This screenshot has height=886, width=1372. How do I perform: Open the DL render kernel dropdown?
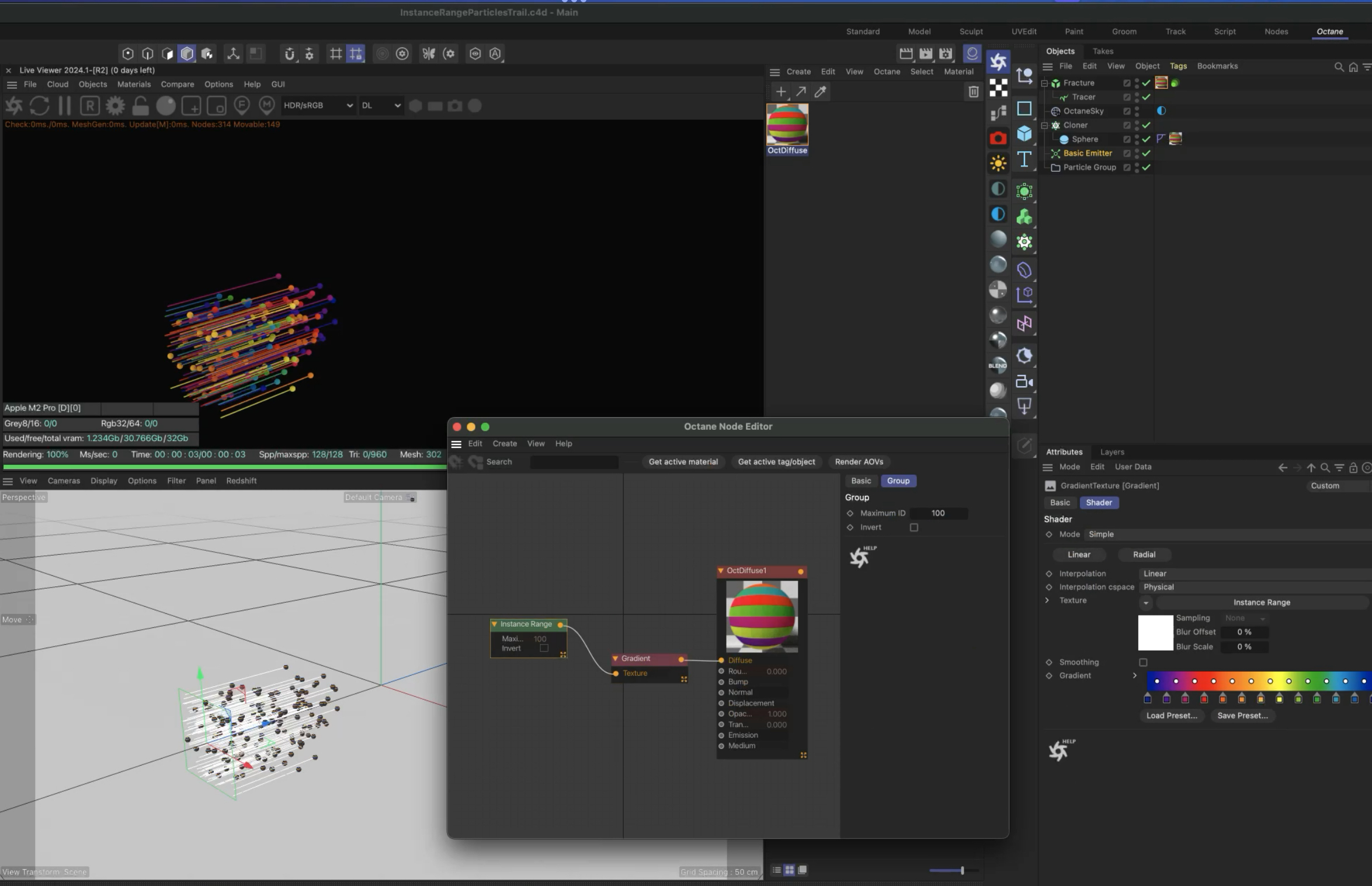(381, 106)
